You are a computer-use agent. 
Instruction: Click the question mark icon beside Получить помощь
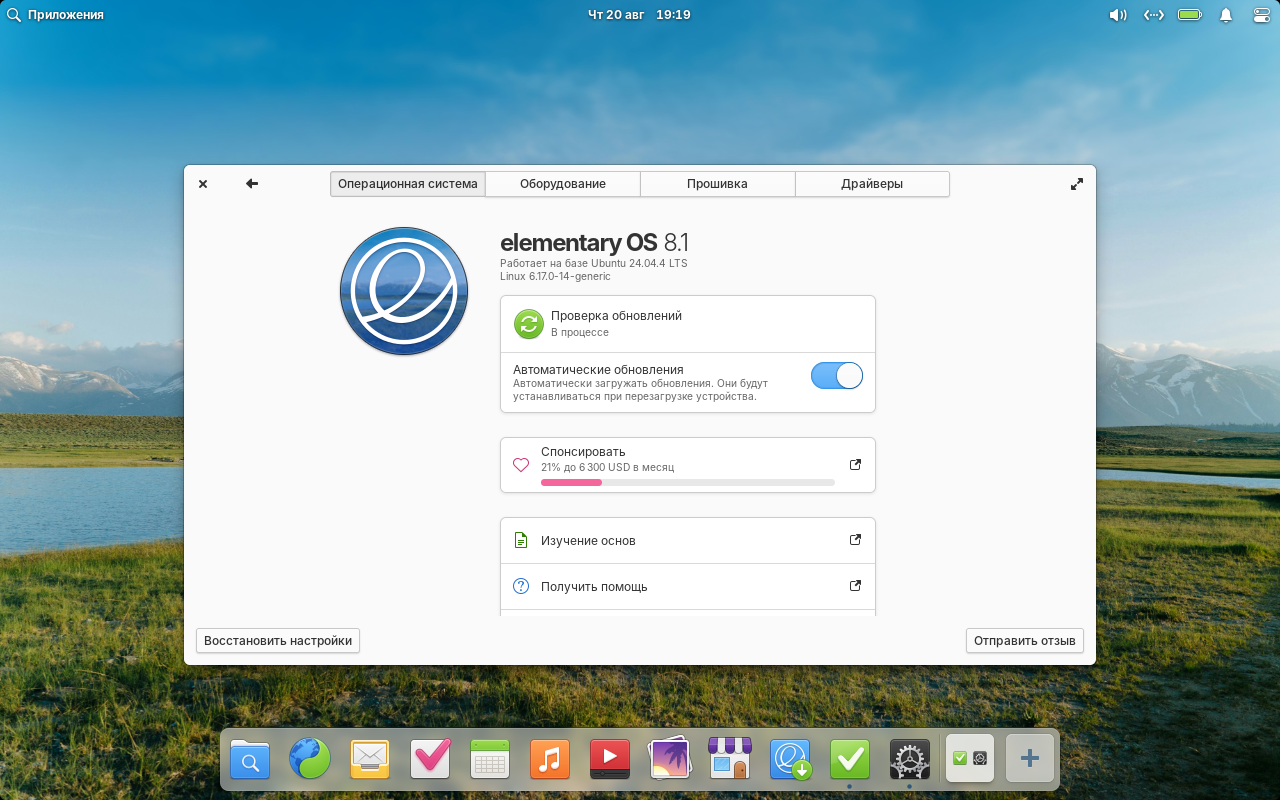(x=521, y=586)
